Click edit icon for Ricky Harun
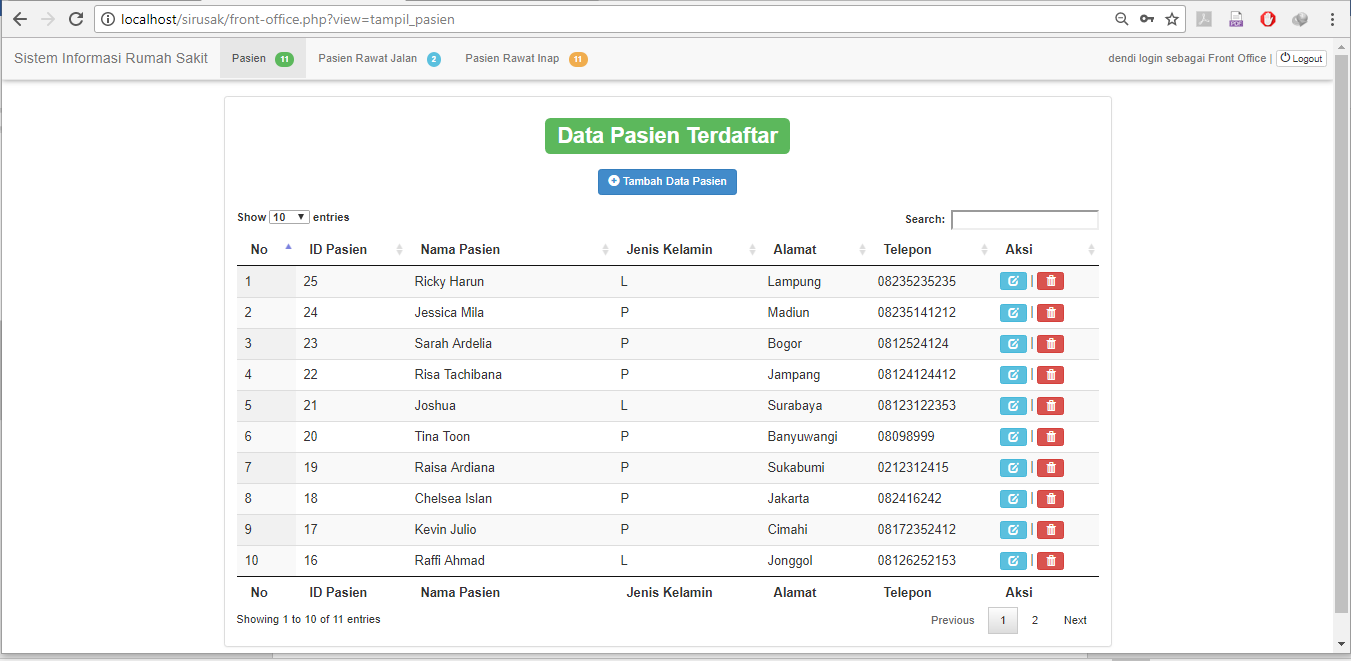This screenshot has width=1351, height=661. [1013, 281]
